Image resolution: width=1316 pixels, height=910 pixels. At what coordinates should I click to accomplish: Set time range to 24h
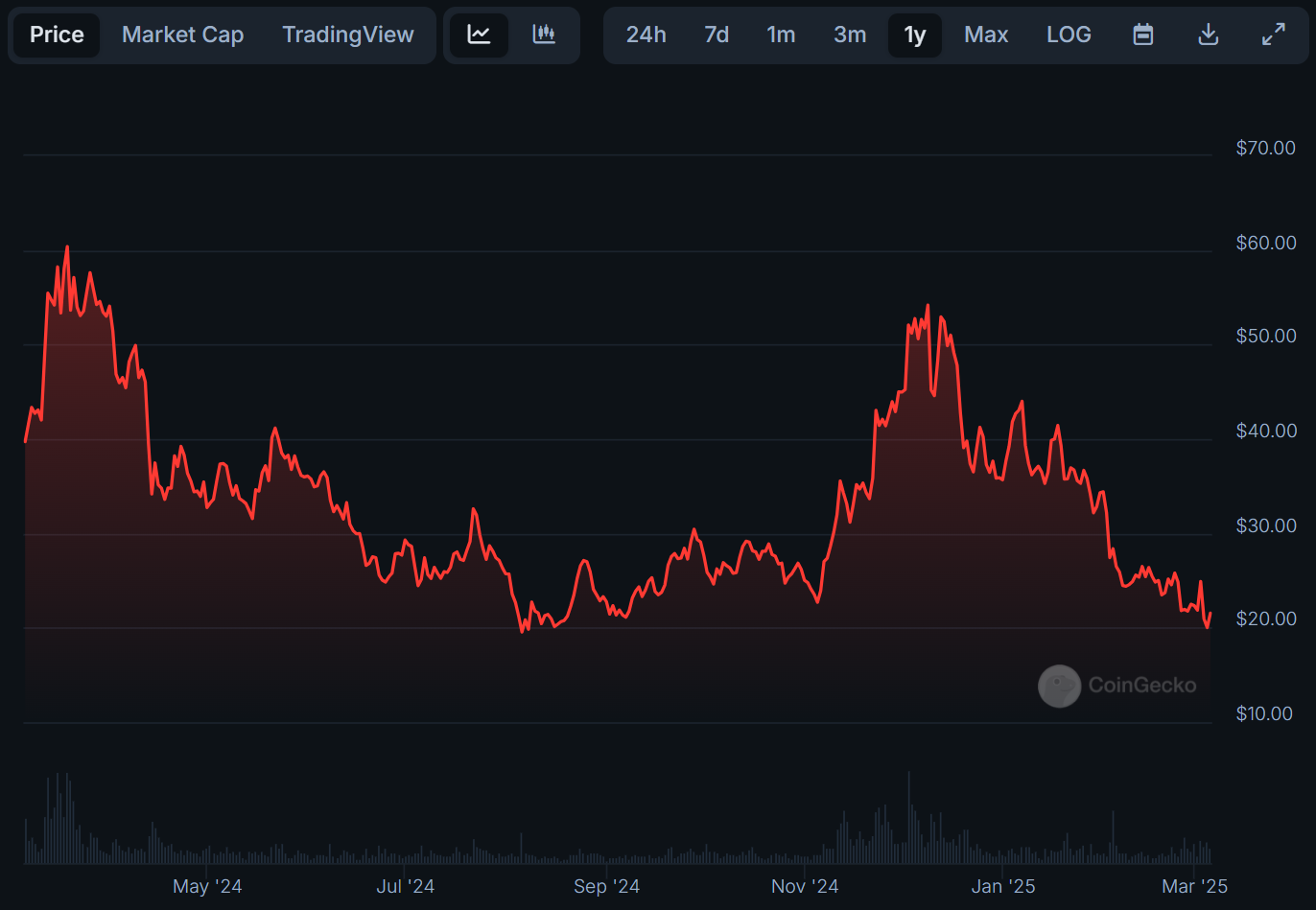point(646,35)
